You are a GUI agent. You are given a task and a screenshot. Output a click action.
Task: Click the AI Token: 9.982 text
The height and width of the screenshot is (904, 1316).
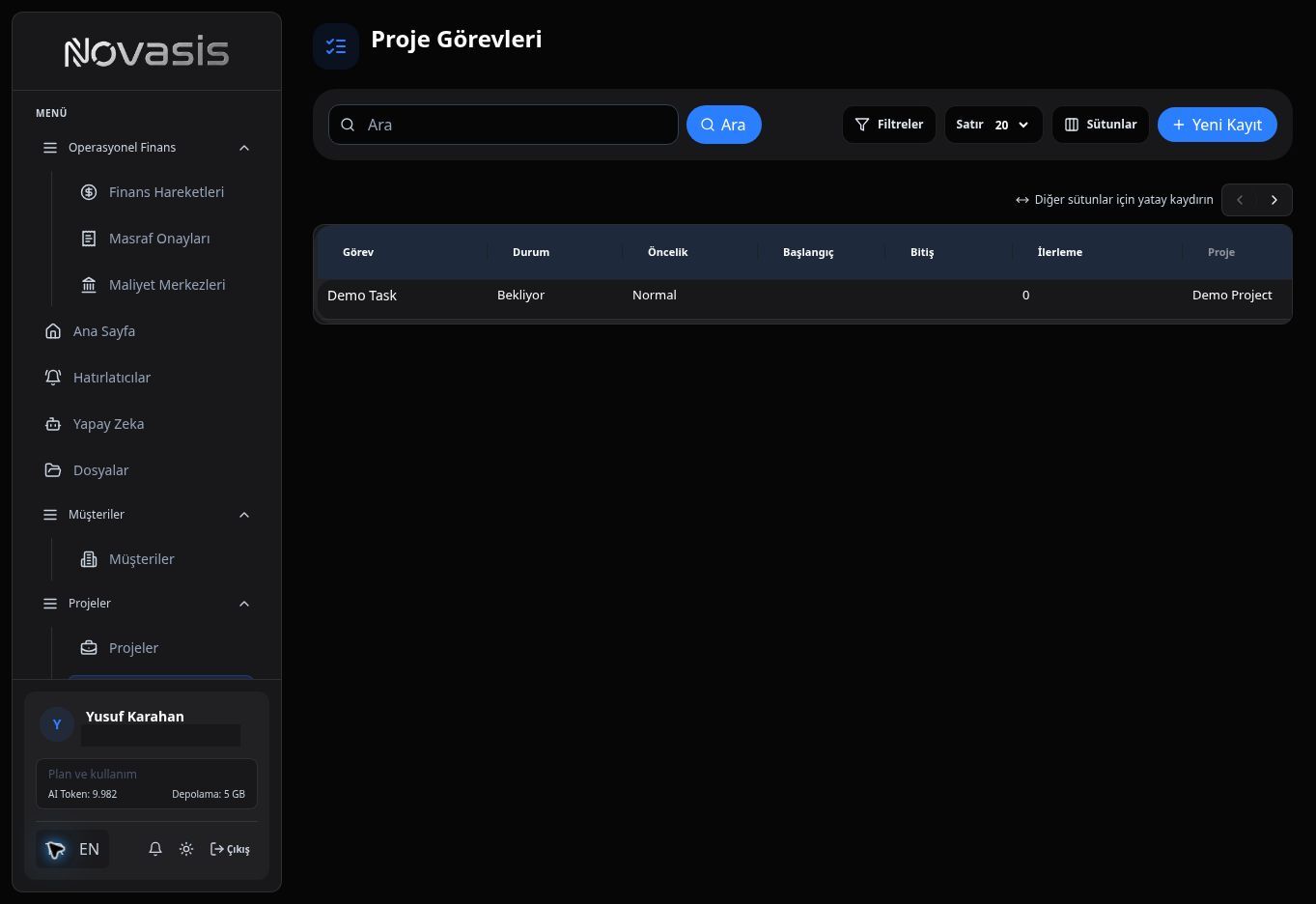[82, 794]
